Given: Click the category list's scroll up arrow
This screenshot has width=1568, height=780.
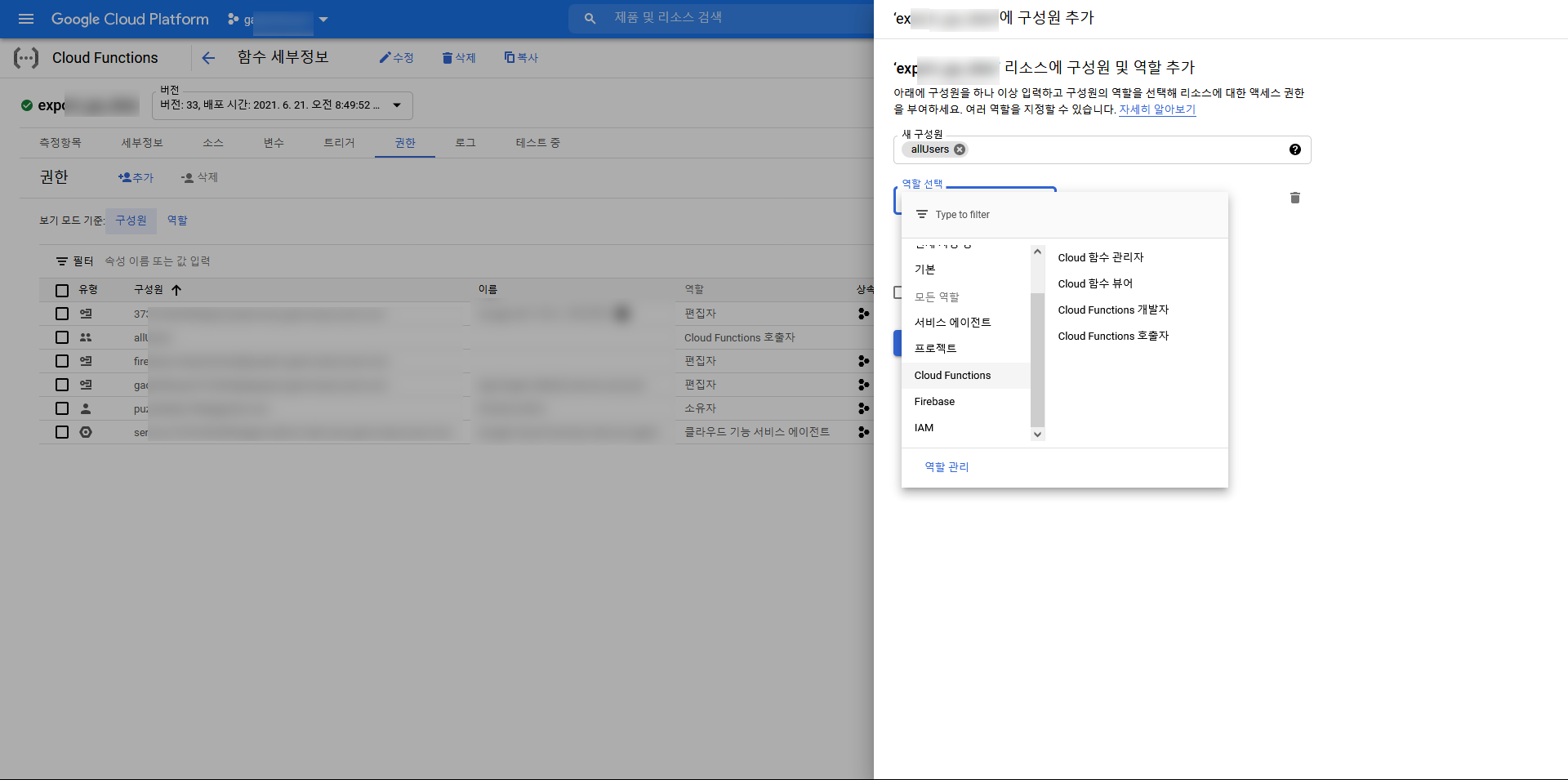Looking at the screenshot, I should pos(1038,252).
